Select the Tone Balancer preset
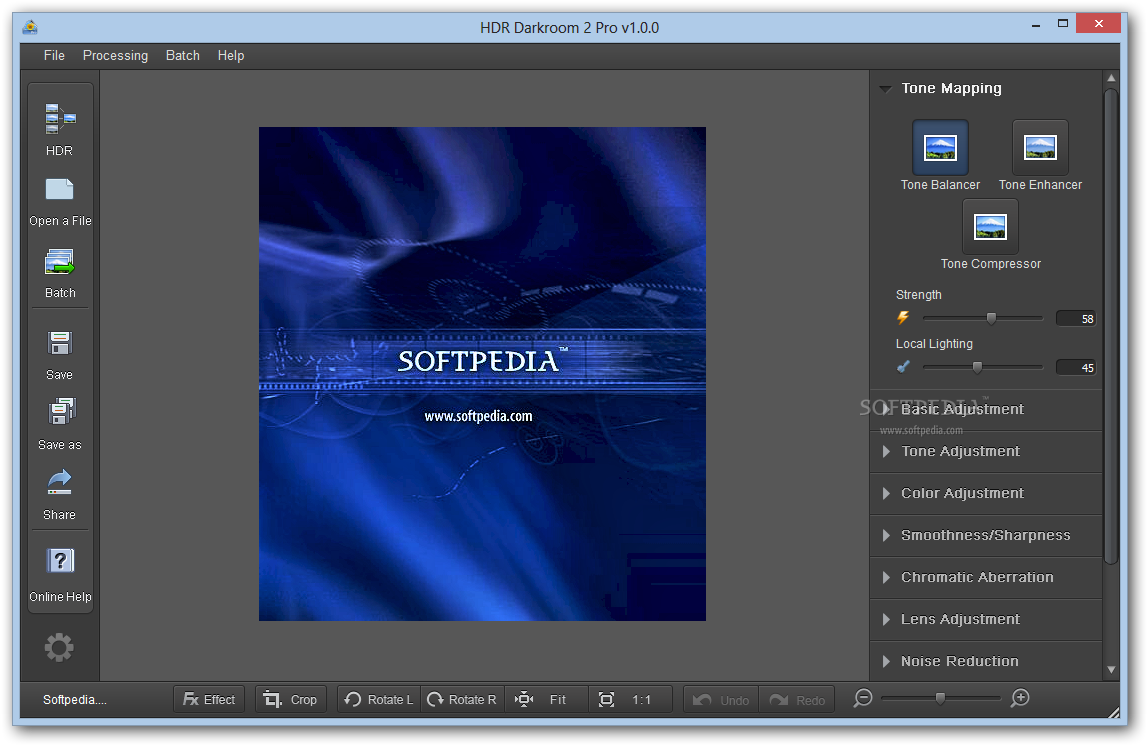The height and width of the screenshot is (746, 1148). point(940,148)
